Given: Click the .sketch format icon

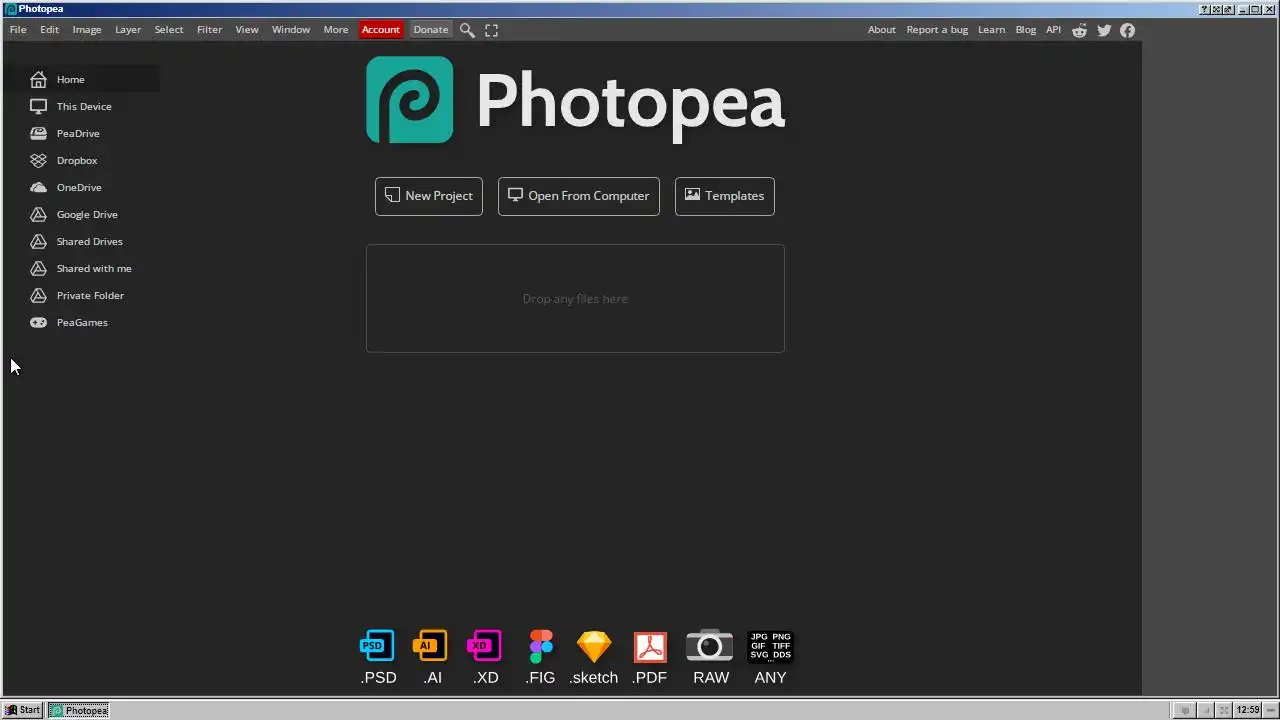Looking at the screenshot, I should pyautogui.click(x=594, y=657).
